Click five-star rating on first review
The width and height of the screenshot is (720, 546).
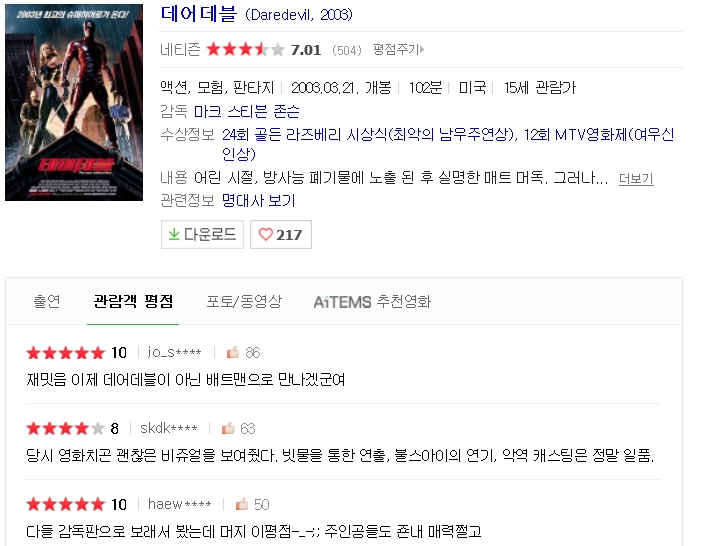coord(66,353)
